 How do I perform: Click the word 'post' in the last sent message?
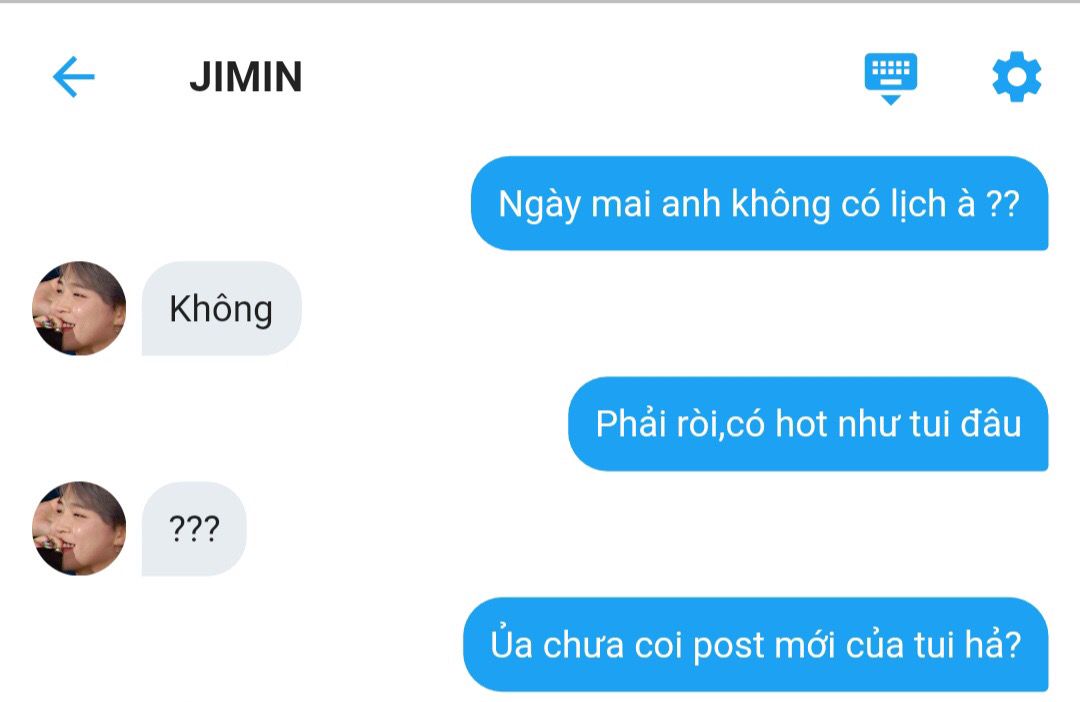(x=729, y=648)
